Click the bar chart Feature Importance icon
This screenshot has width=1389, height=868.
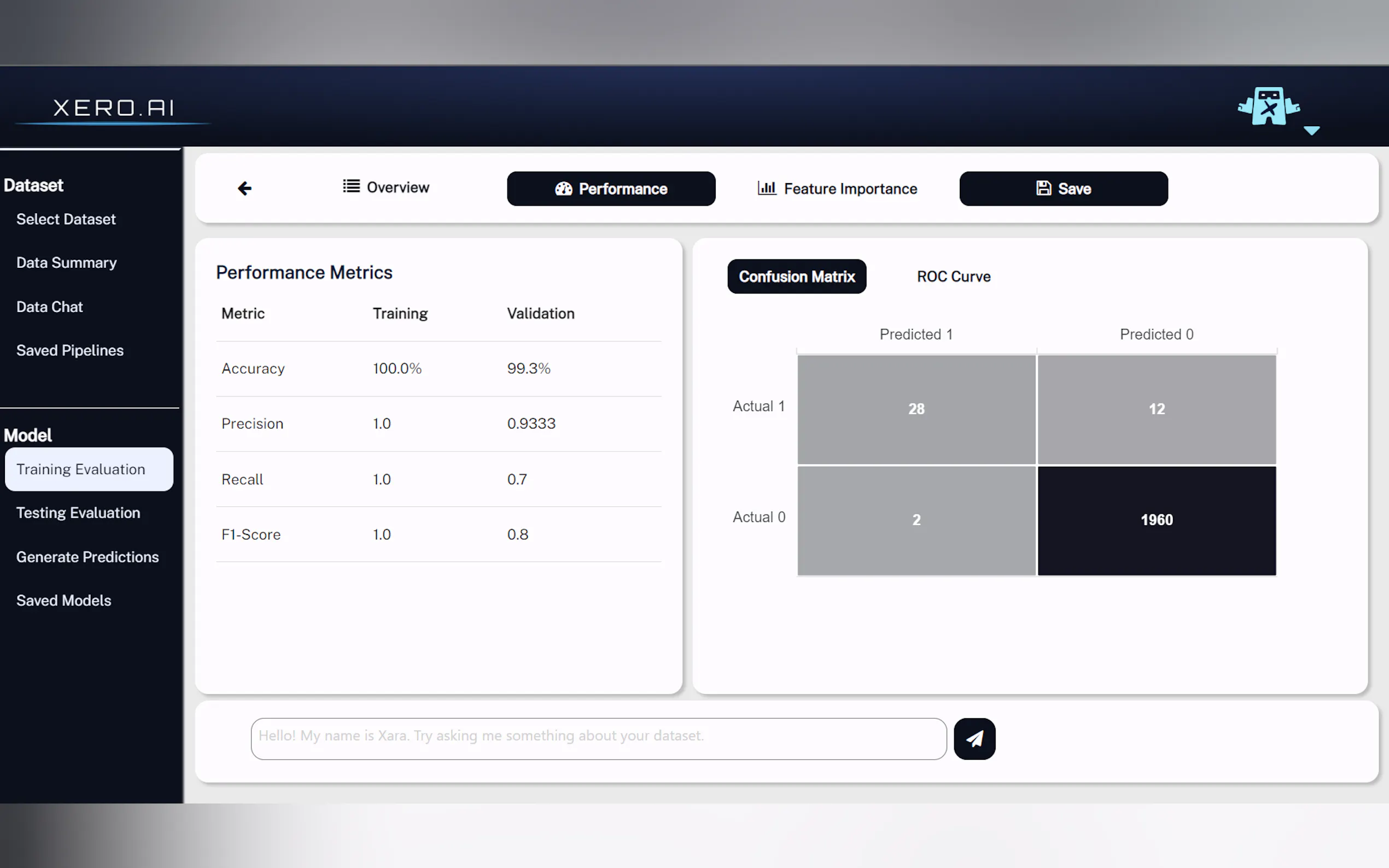(x=766, y=188)
